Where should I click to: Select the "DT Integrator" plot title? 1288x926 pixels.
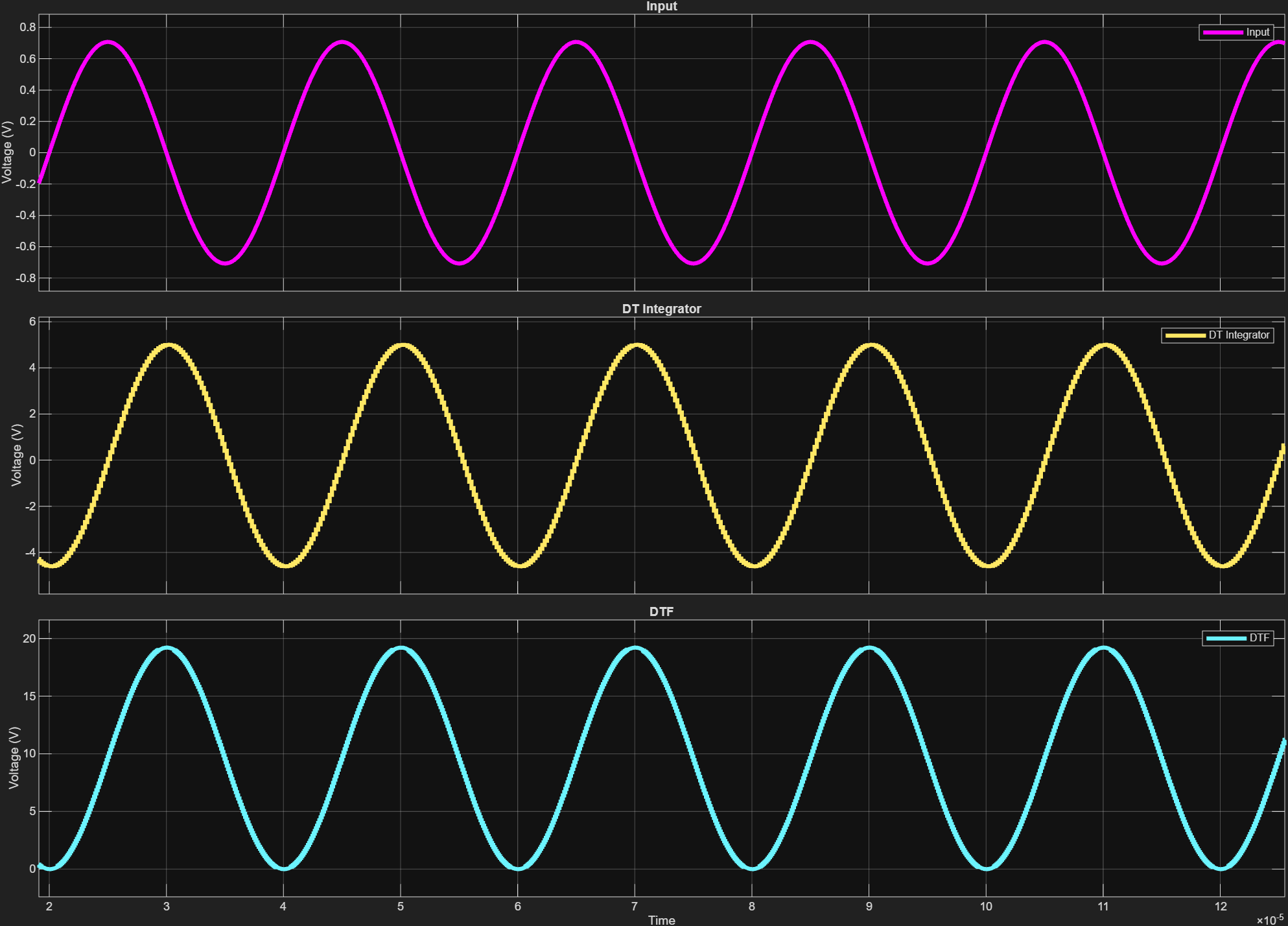coord(661,309)
